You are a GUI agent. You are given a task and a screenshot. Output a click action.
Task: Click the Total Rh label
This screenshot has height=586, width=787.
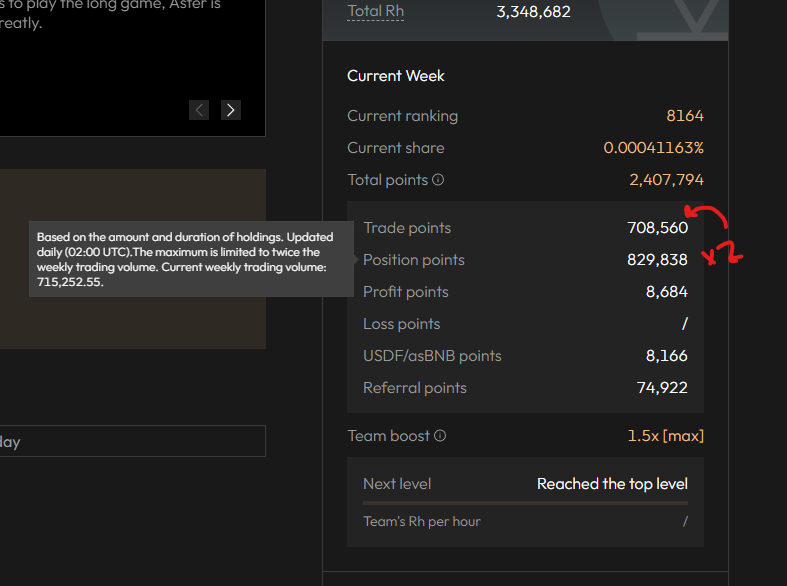tap(375, 11)
